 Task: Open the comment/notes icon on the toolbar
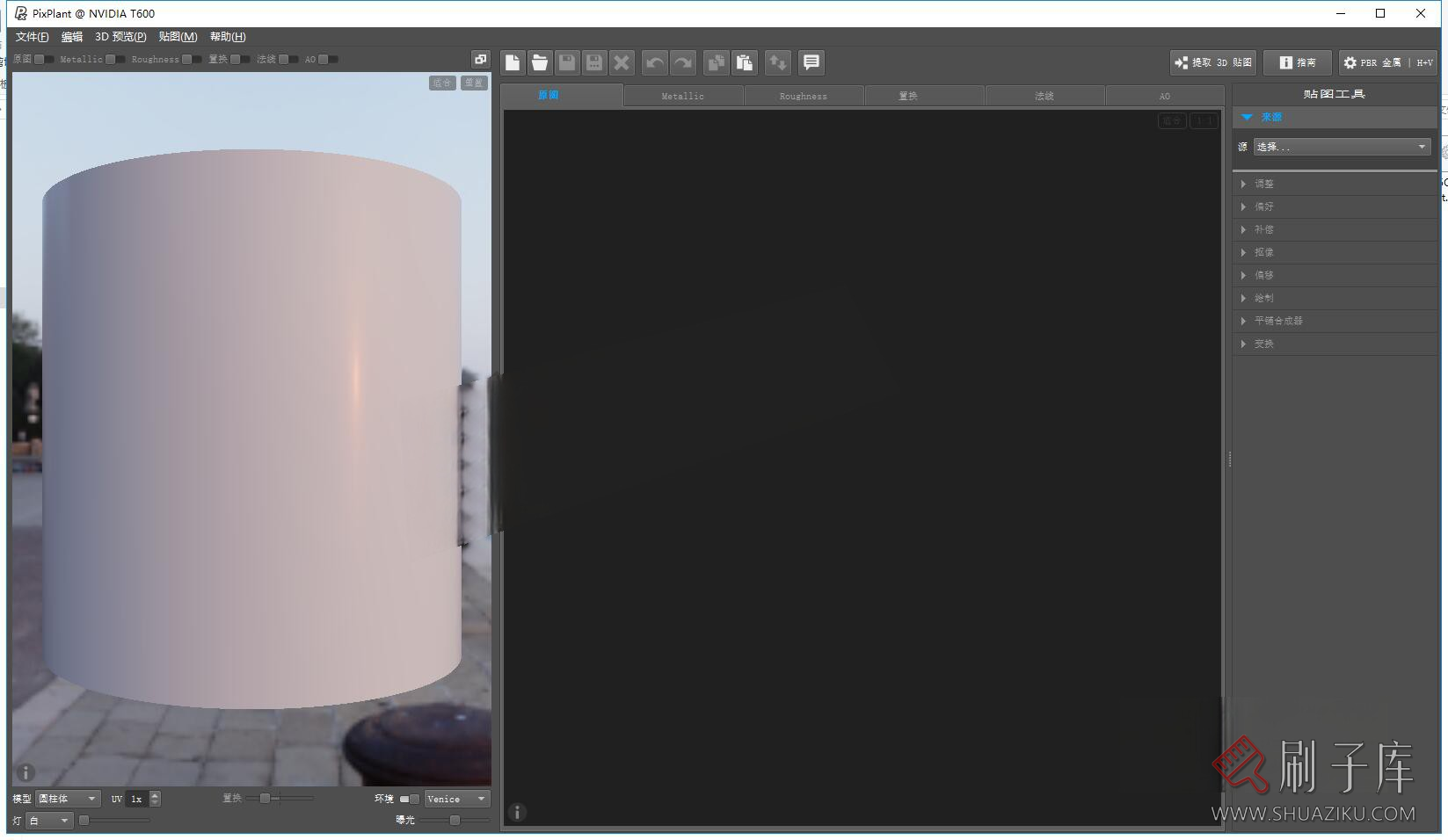(811, 62)
